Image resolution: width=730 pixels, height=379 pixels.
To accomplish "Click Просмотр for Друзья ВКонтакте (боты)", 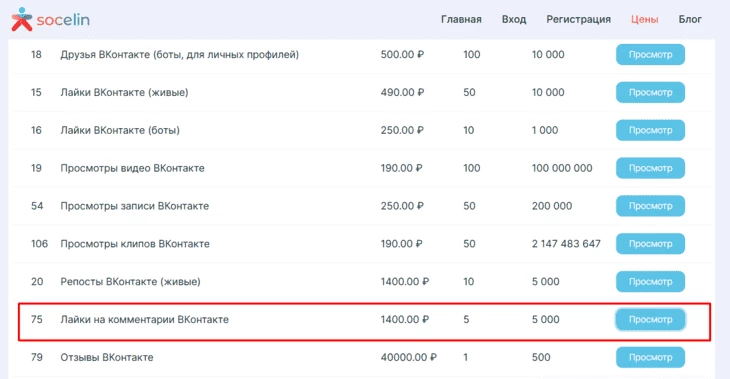I will [650, 54].
